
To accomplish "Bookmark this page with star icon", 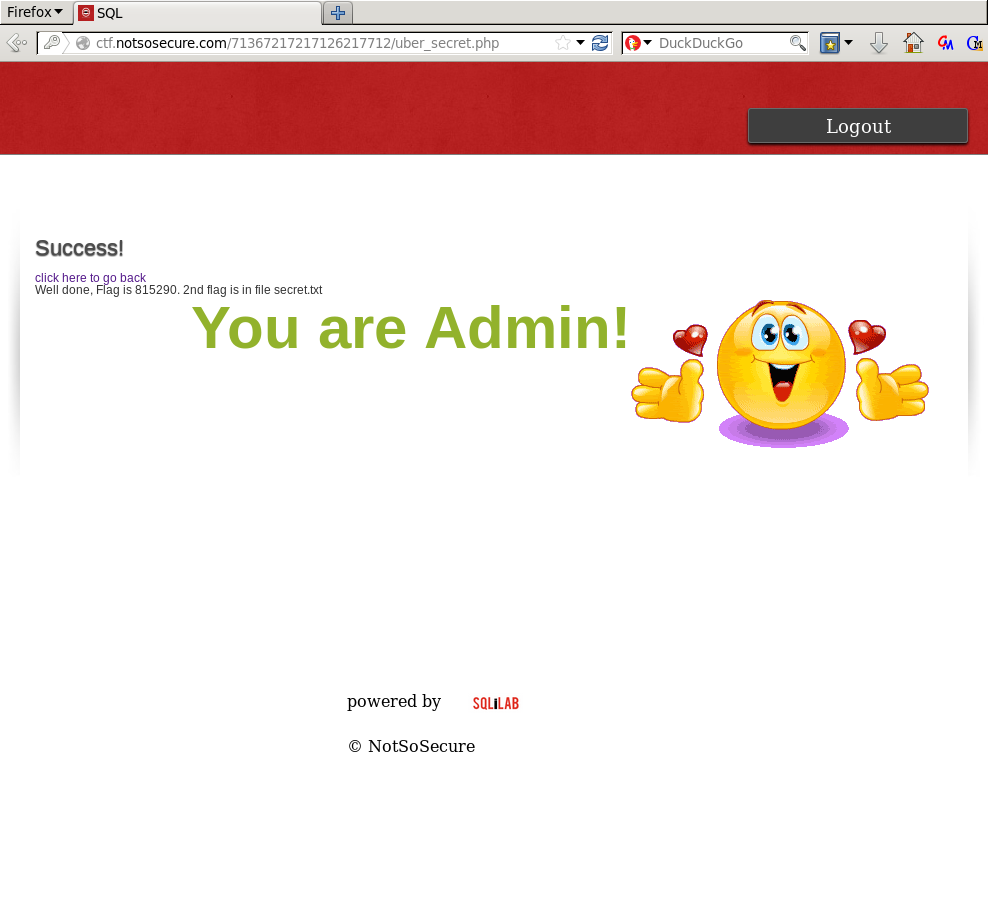I will point(563,43).
